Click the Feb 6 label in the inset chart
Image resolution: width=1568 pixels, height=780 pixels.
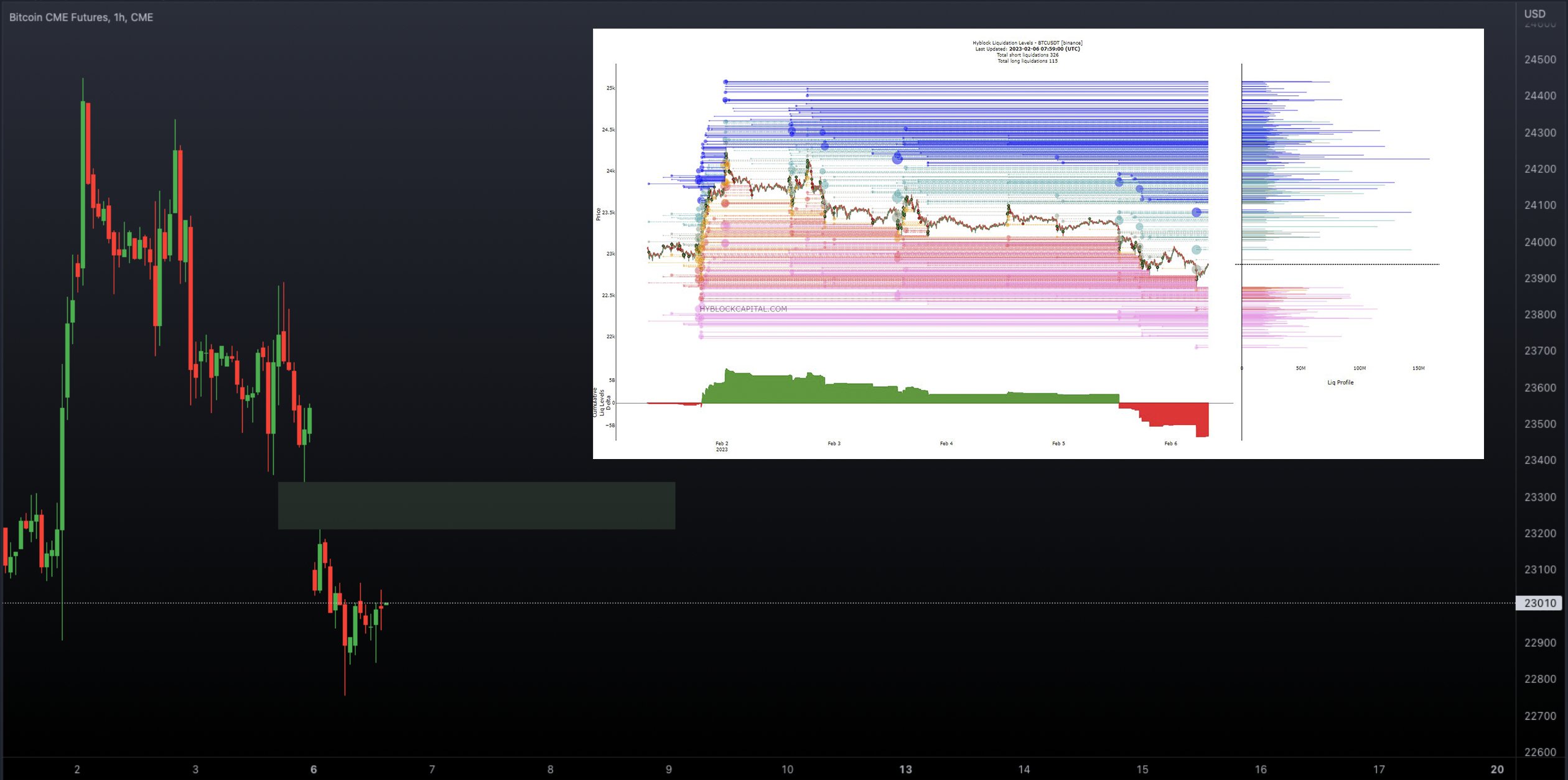coord(1170,443)
